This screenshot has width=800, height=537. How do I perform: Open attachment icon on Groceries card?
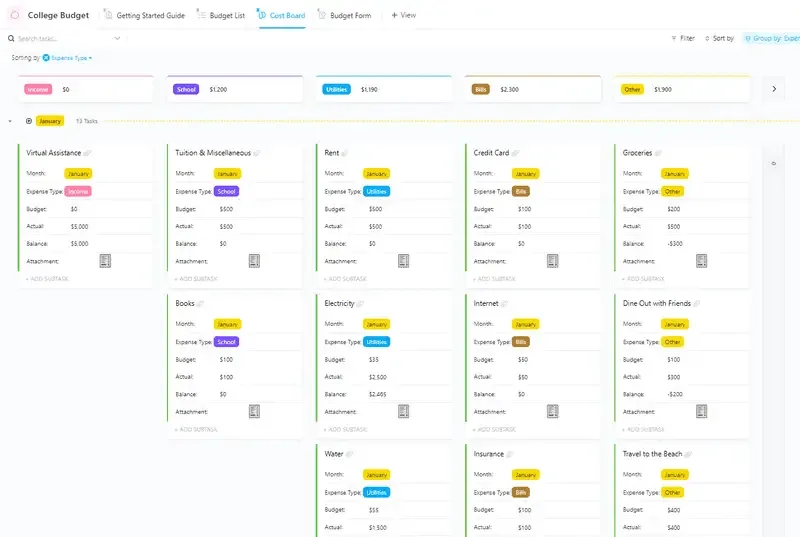[702, 261]
